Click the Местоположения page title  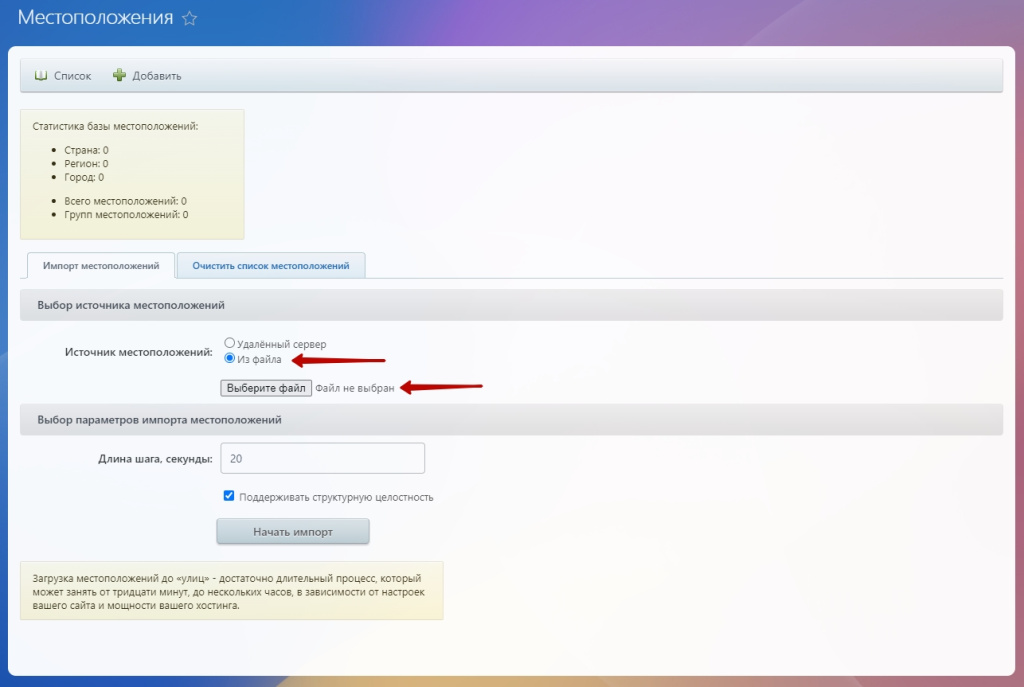[95, 19]
